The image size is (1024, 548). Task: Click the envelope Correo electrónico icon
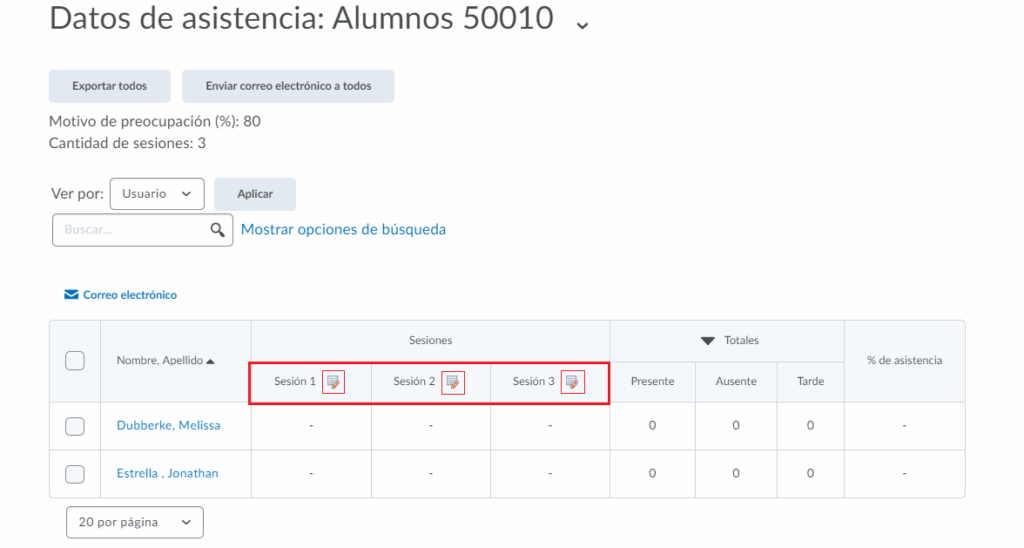click(x=71, y=295)
